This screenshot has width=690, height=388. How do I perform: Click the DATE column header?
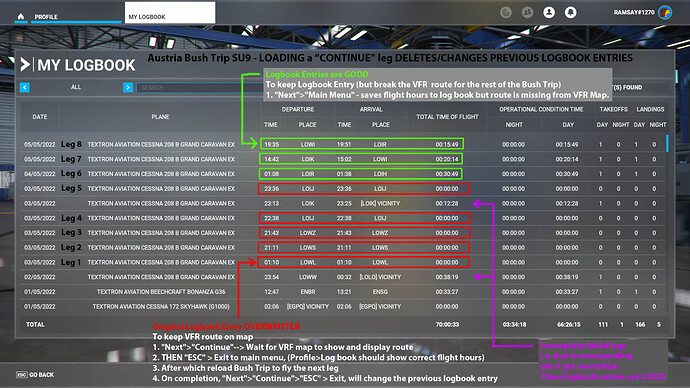[x=40, y=117]
